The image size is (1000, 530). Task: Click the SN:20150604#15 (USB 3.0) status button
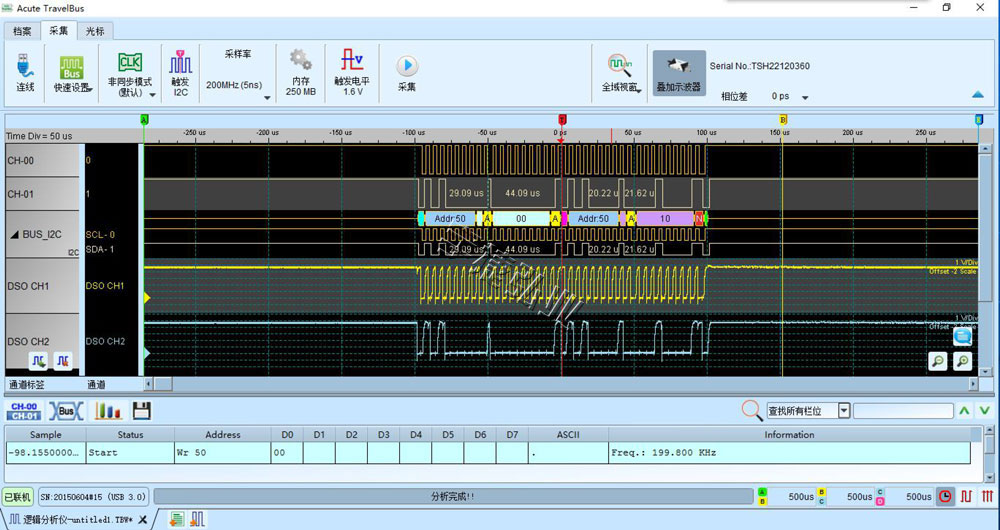(x=93, y=496)
